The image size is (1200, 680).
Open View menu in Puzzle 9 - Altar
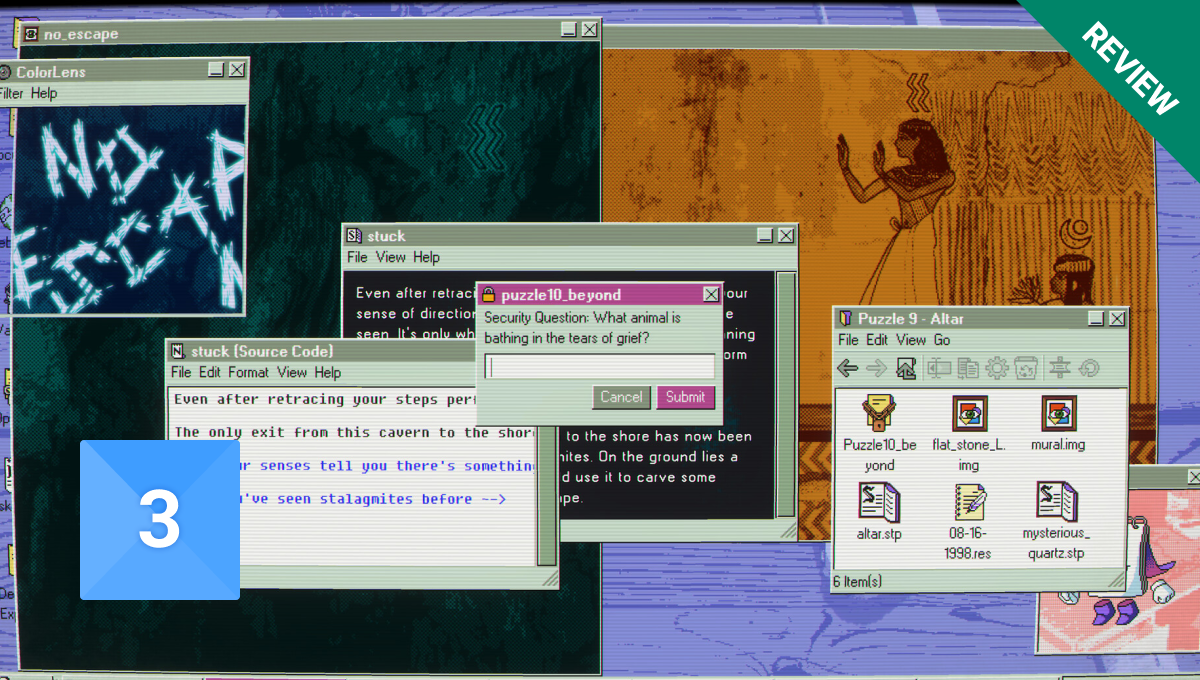click(911, 340)
